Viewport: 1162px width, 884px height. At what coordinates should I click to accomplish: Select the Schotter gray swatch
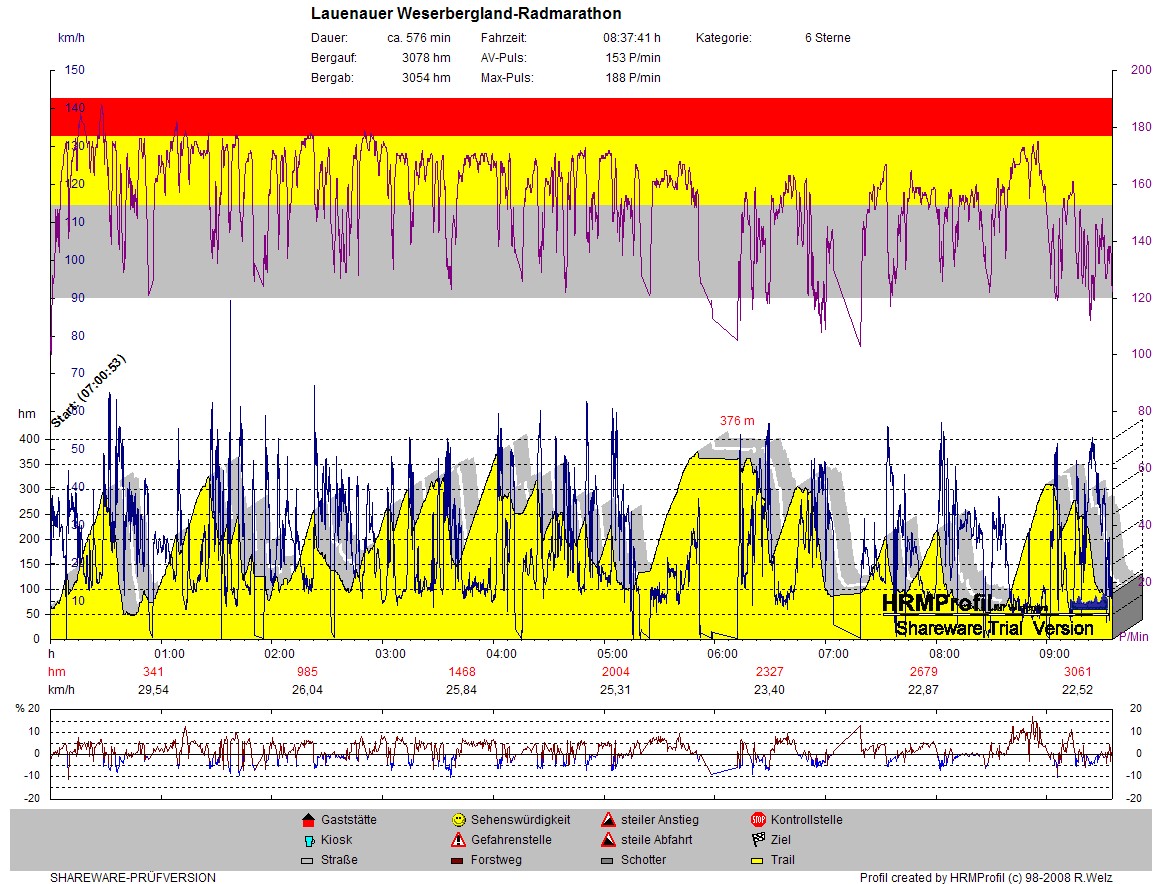[x=608, y=860]
